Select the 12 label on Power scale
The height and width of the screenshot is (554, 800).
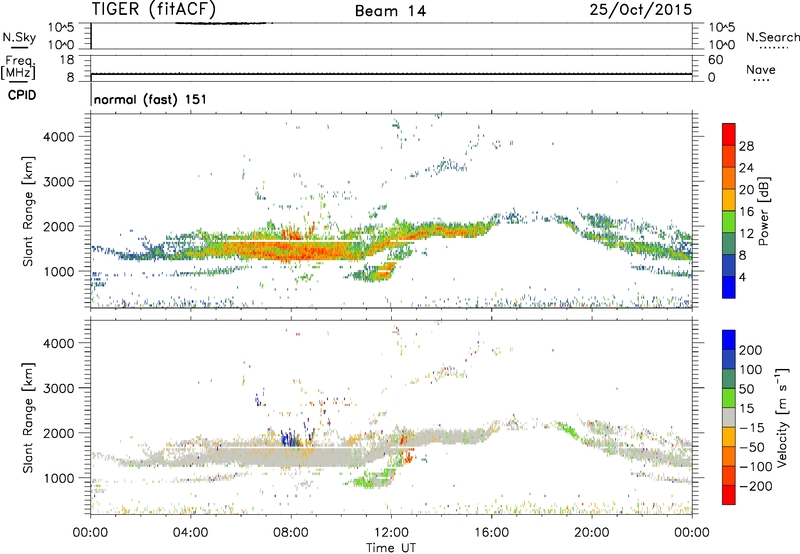click(746, 234)
